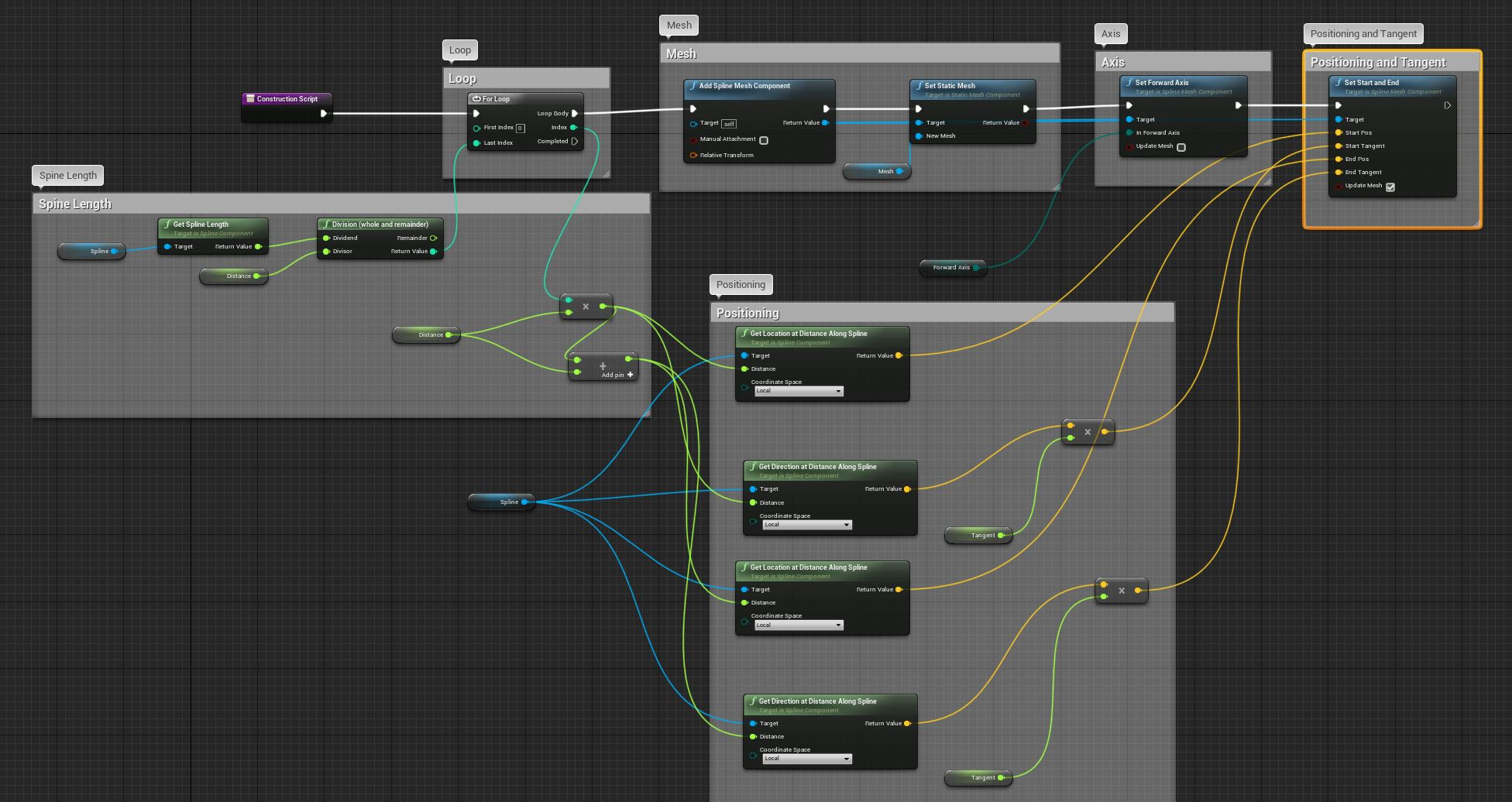Select the upper Tangent variable node
The width and height of the screenshot is (1512, 802).
pos(978,535)
